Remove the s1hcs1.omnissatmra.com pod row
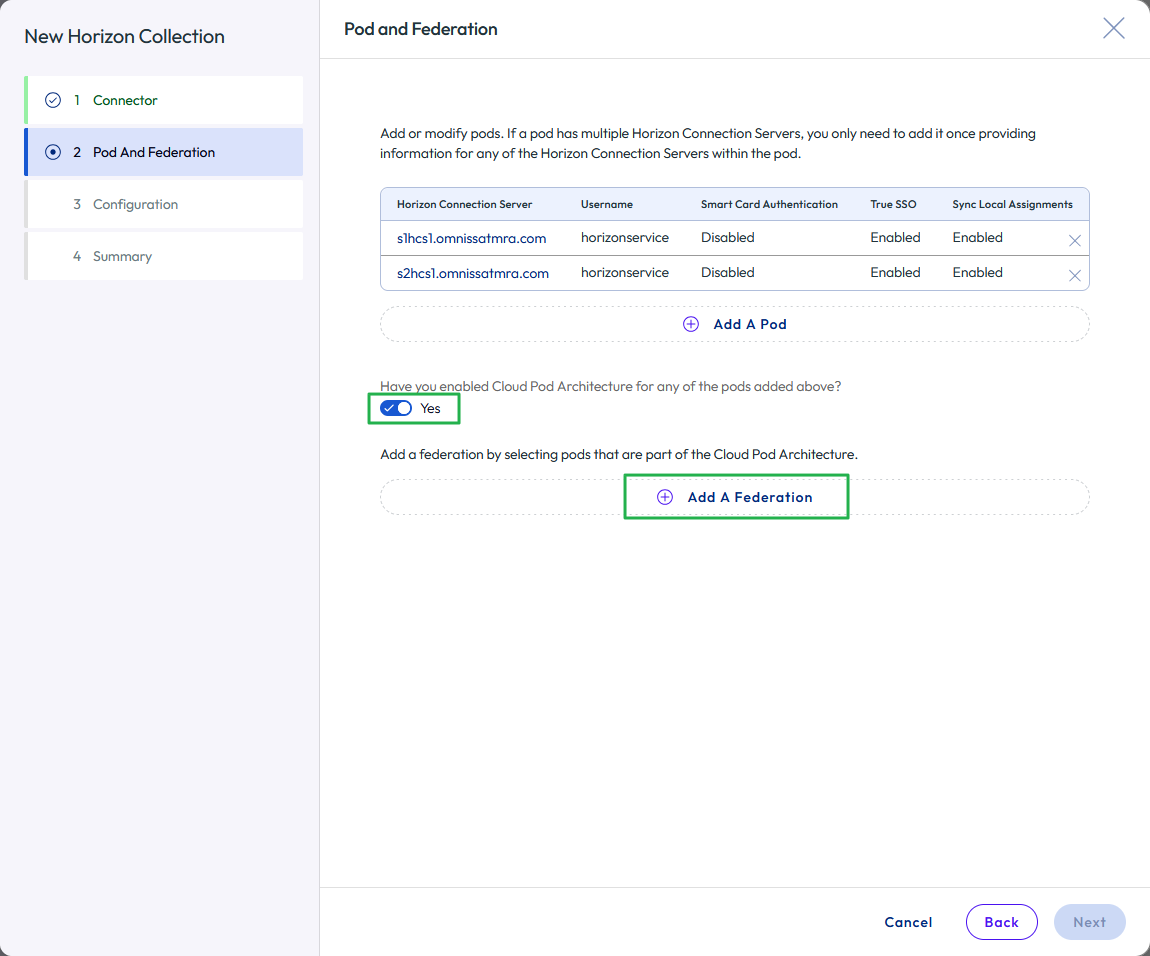1150x956 pixels. (x=1075, y=240)
